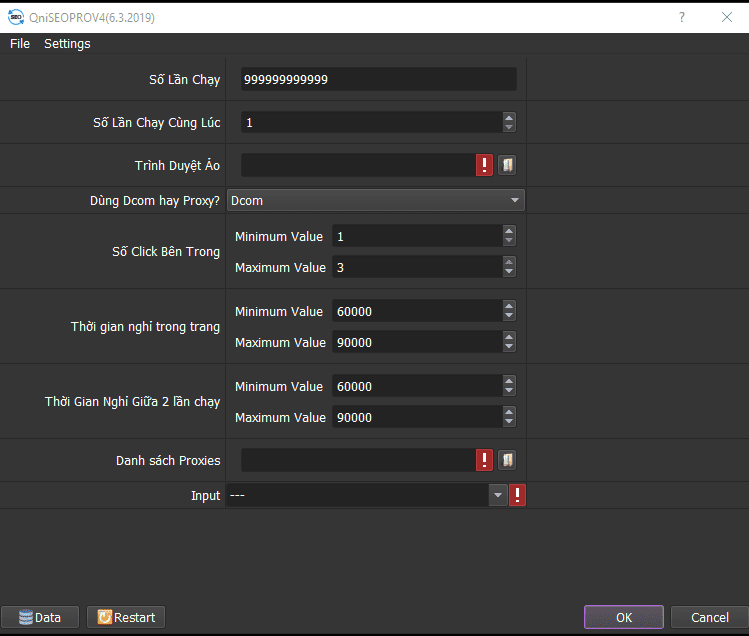Screen dimensions: 749x636
Task: Click the red warning icon beside Input
Action: [x=518, y=495]
